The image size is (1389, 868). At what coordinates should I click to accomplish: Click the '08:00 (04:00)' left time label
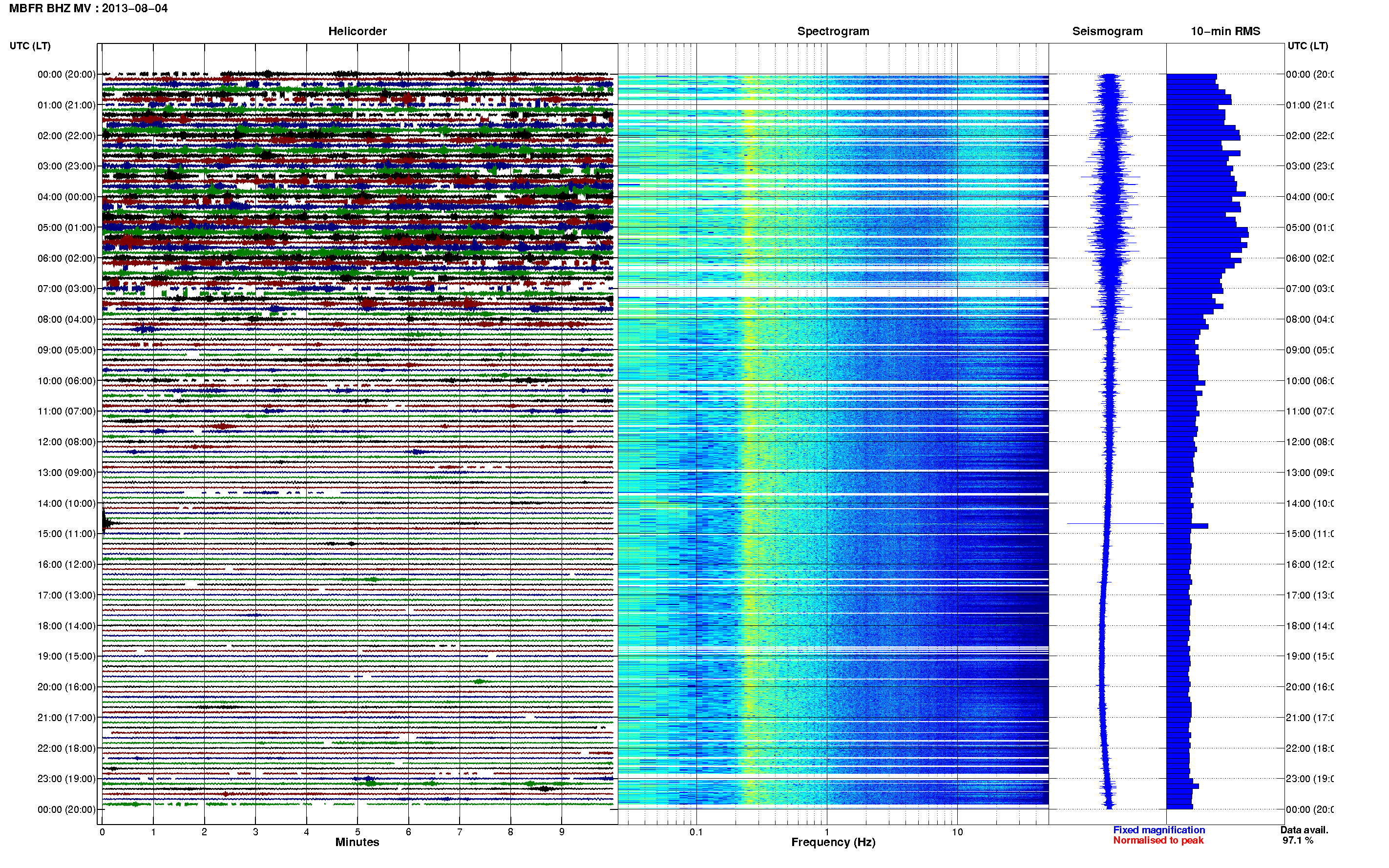click(66, 319)
